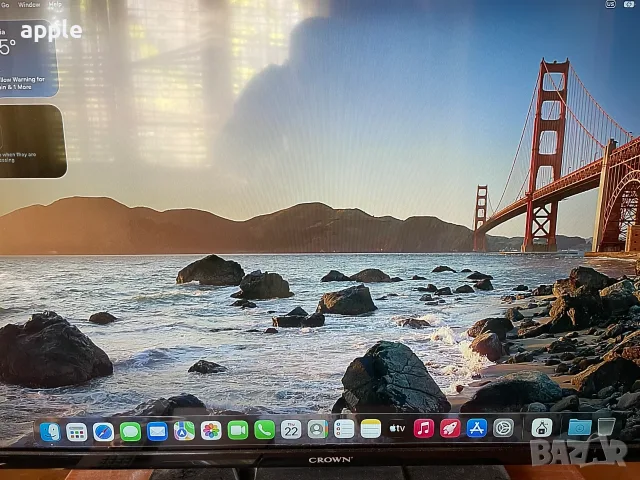
Task: Open the green Phone app icon
Action: pos(264,430)
